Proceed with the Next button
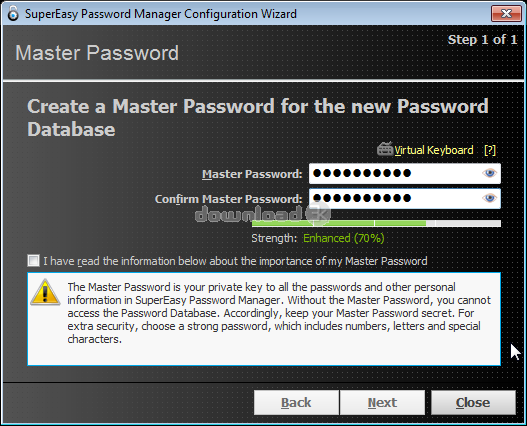Screen dimensions: 527x426 coord(382,402)
